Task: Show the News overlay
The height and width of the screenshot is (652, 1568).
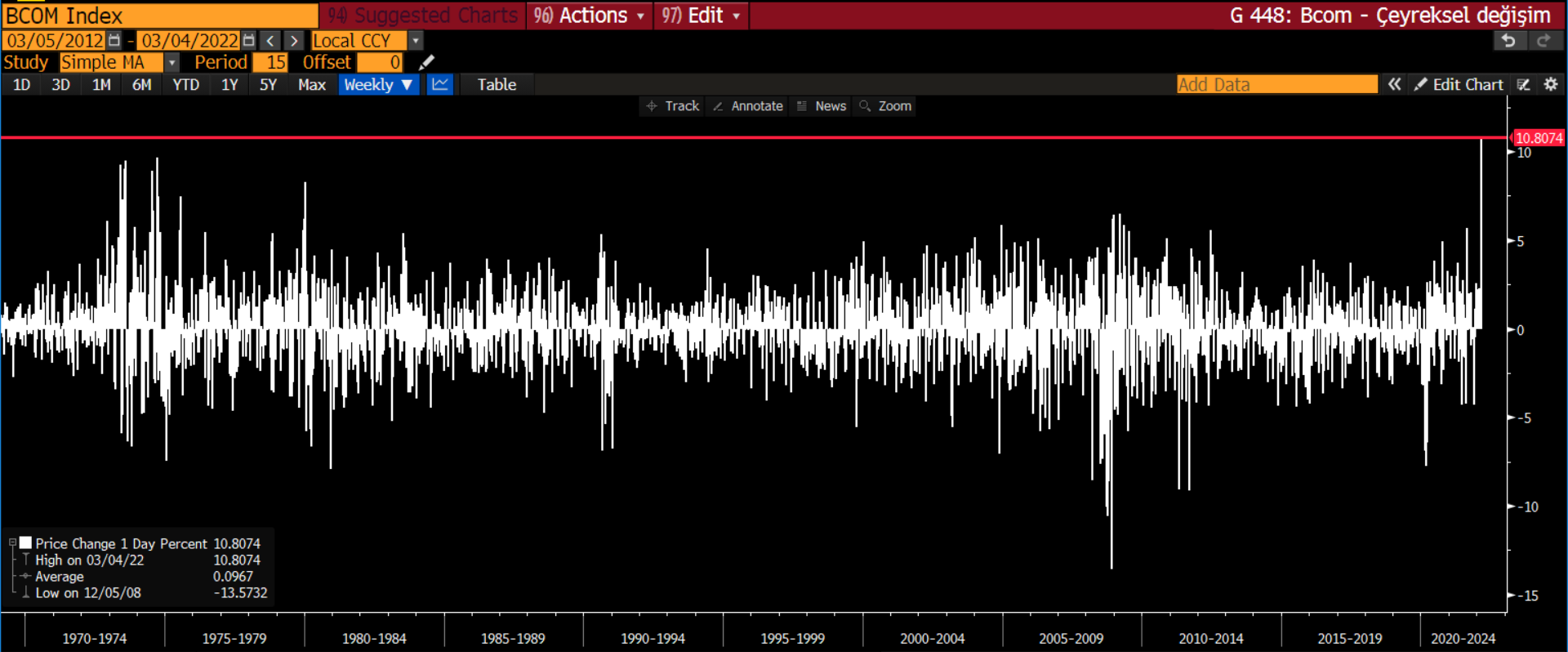Action: point(822,106)
